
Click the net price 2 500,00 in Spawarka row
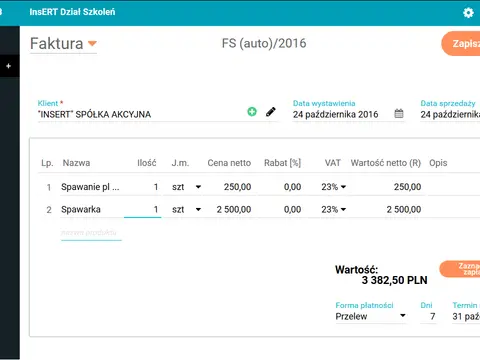[234, 209]
